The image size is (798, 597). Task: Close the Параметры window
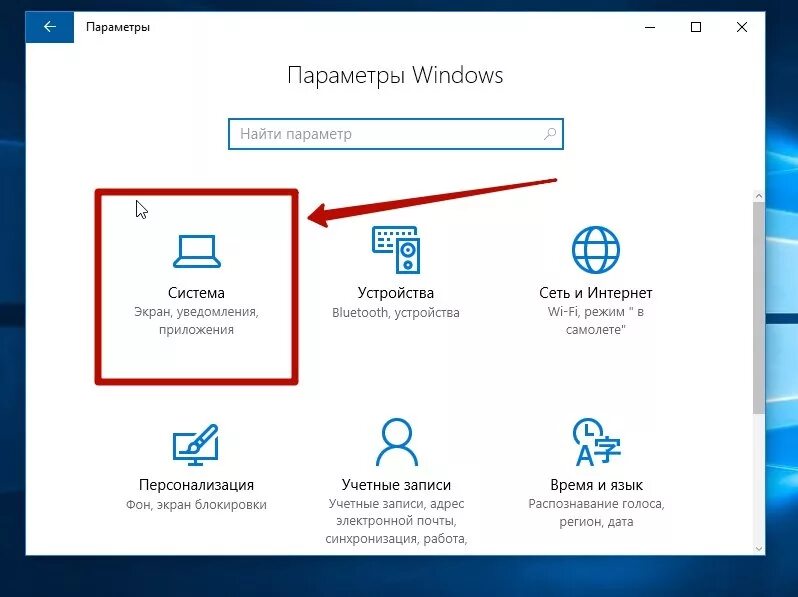tap(742, 27)
